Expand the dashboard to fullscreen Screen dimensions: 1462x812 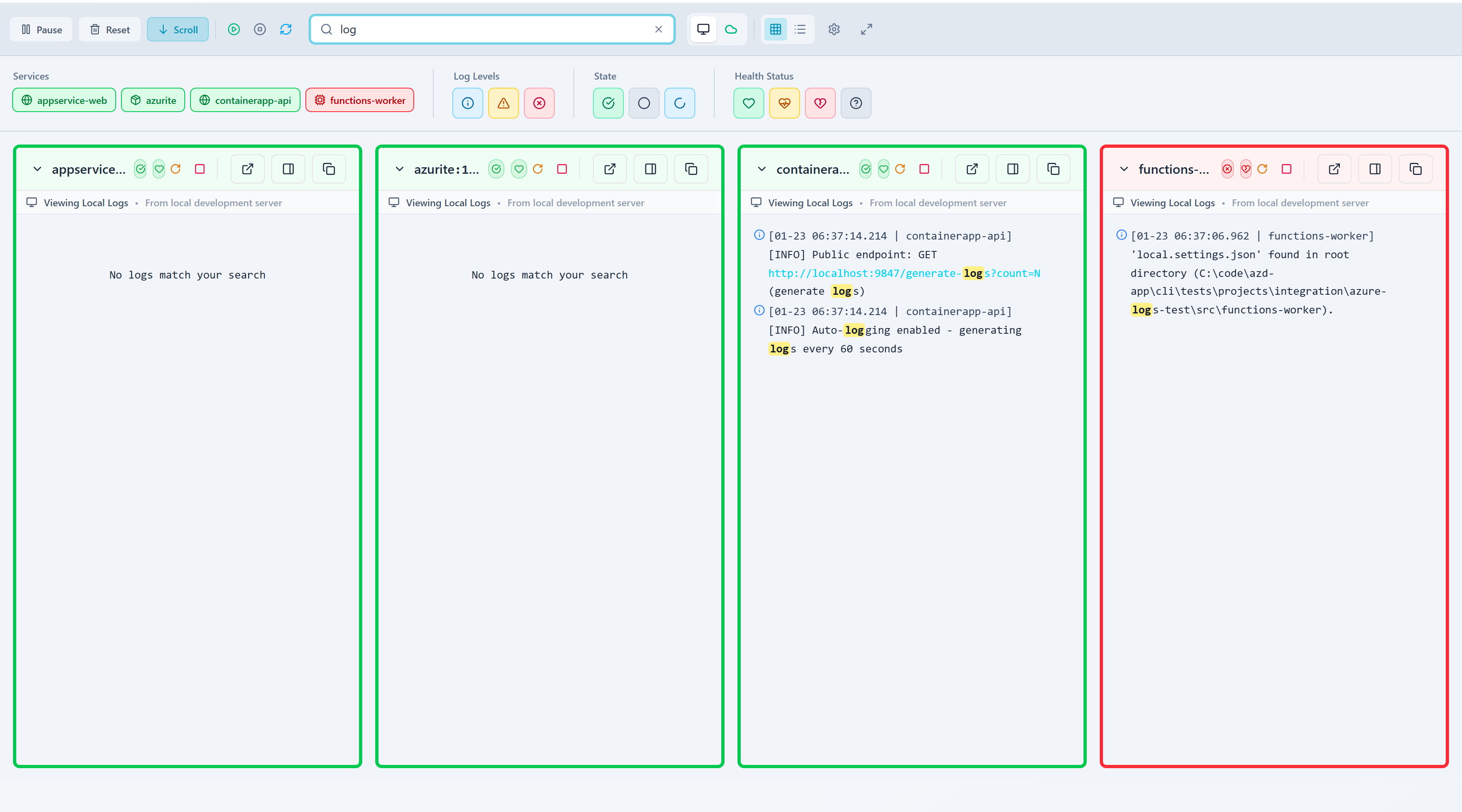tap(865, 29)
